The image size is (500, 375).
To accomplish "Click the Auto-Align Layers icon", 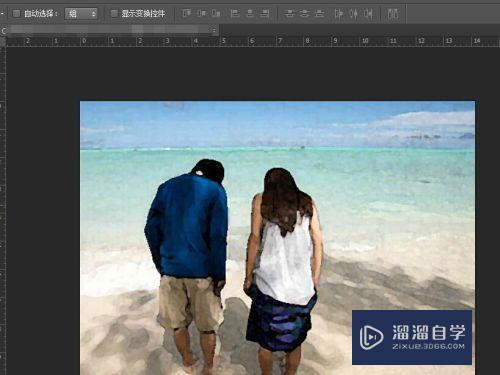I will click(x=393, y=14).
